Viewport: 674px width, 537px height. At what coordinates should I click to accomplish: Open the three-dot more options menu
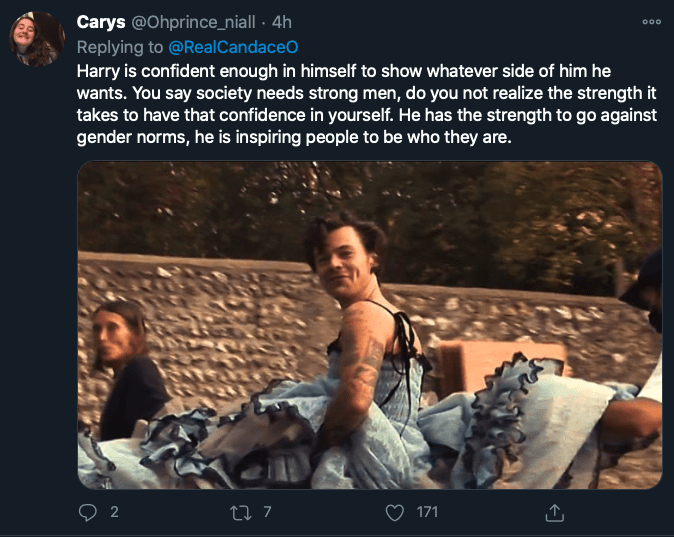coord(651,22)
